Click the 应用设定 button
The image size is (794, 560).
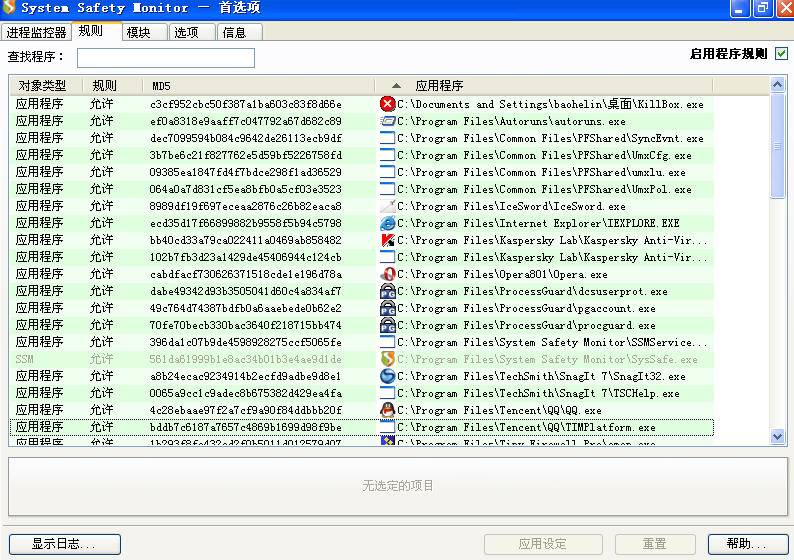coord(543,544)
